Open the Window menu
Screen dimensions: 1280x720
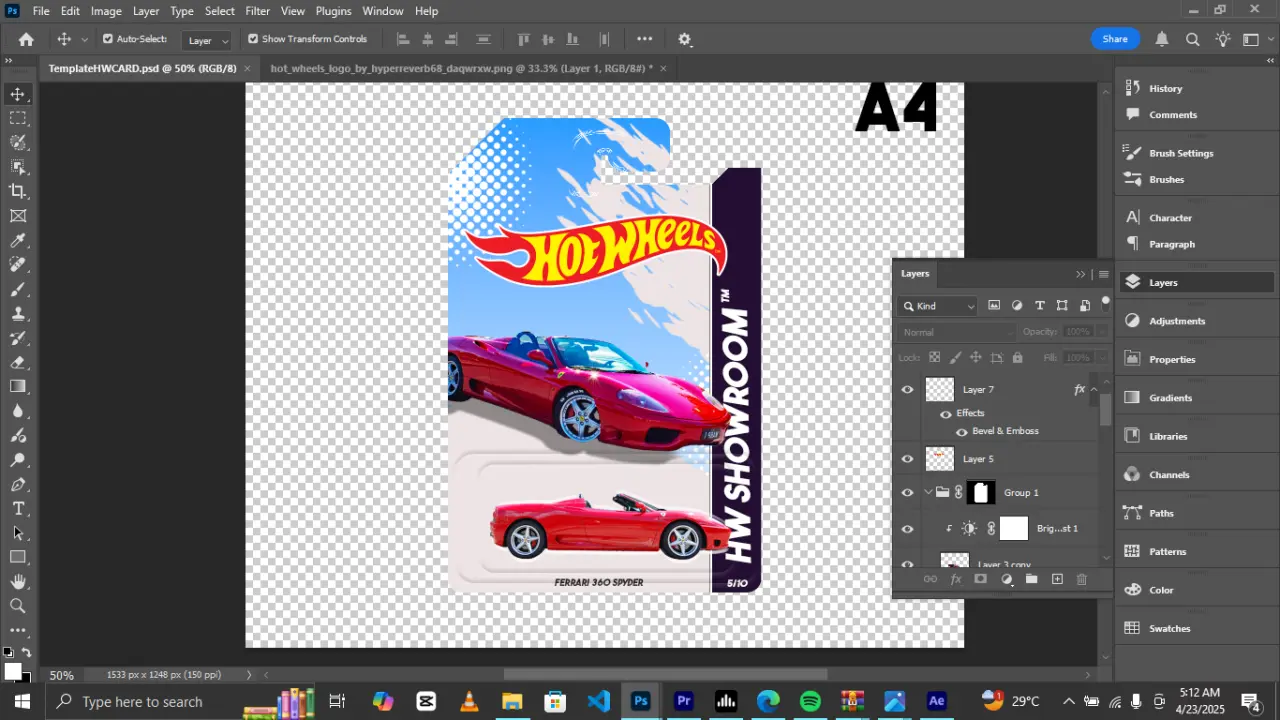383,11
